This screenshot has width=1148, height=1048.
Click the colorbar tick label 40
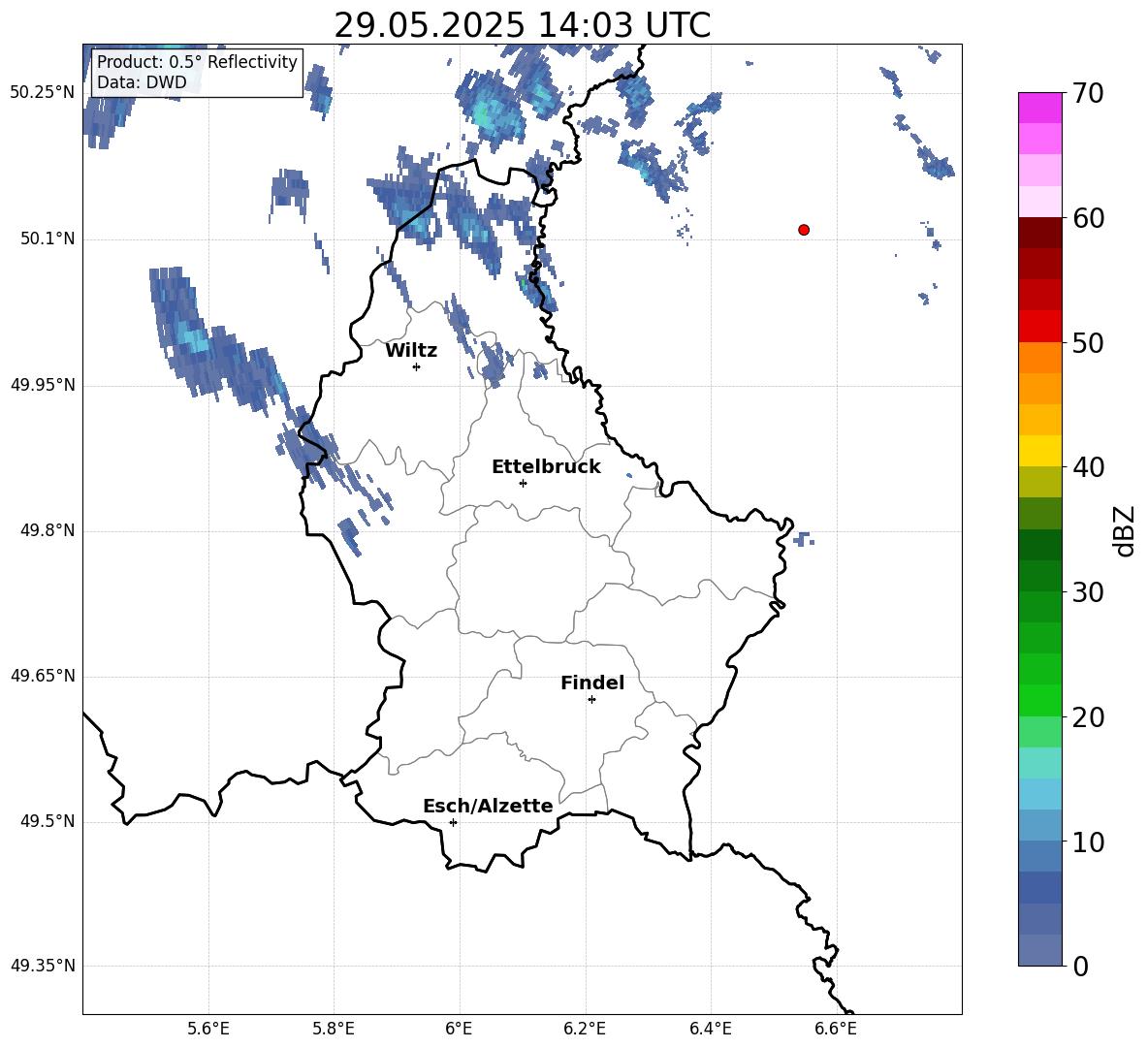pos(1089,467)
